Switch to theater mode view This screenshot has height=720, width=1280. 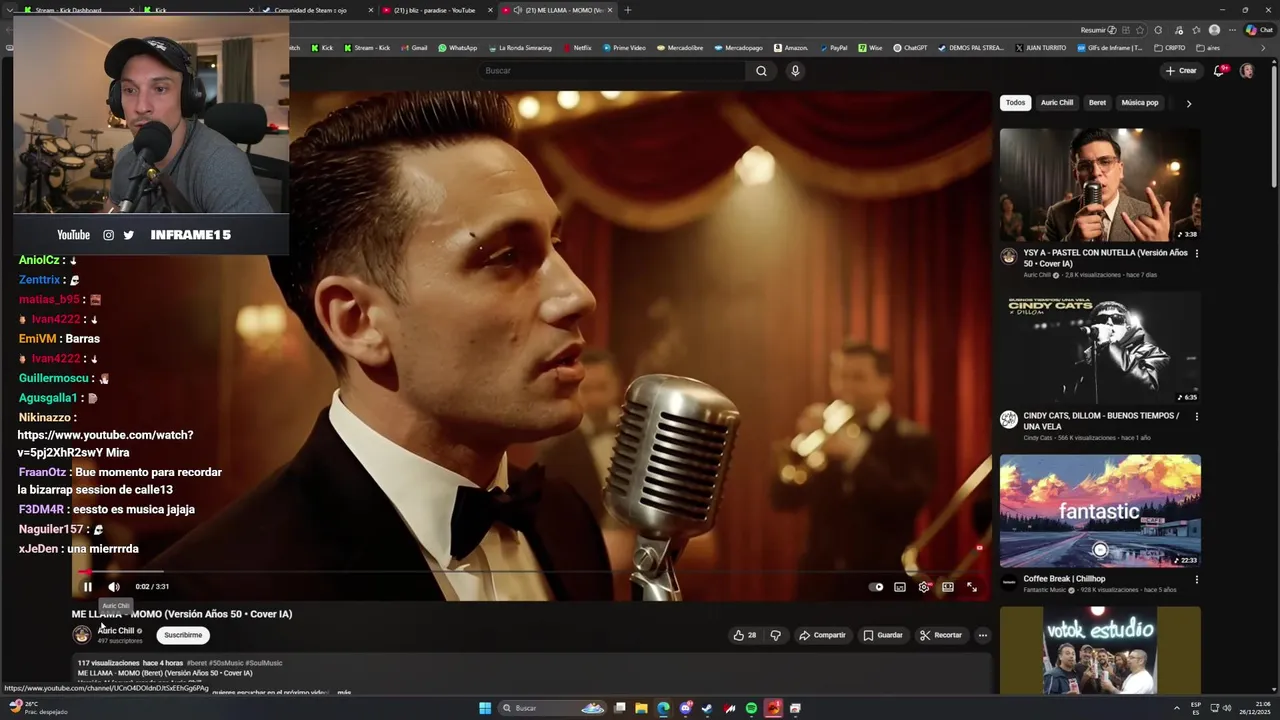pos(948,587)
